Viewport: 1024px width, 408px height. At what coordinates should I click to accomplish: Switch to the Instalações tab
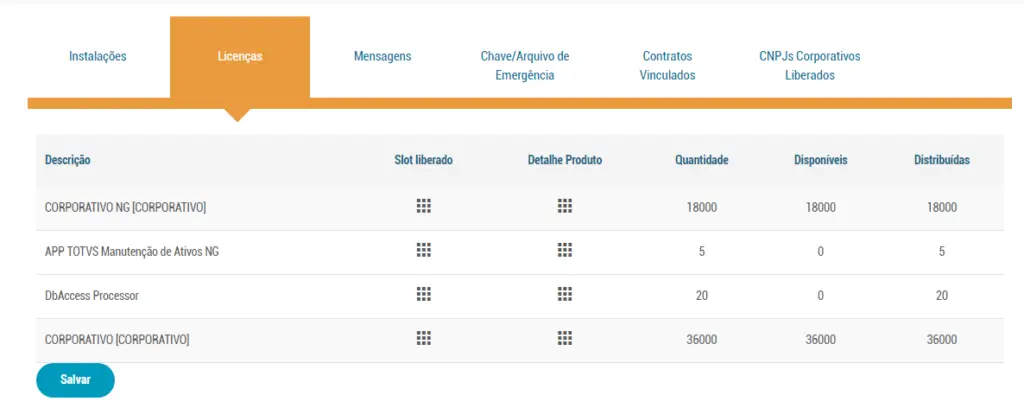pos(98,57)
